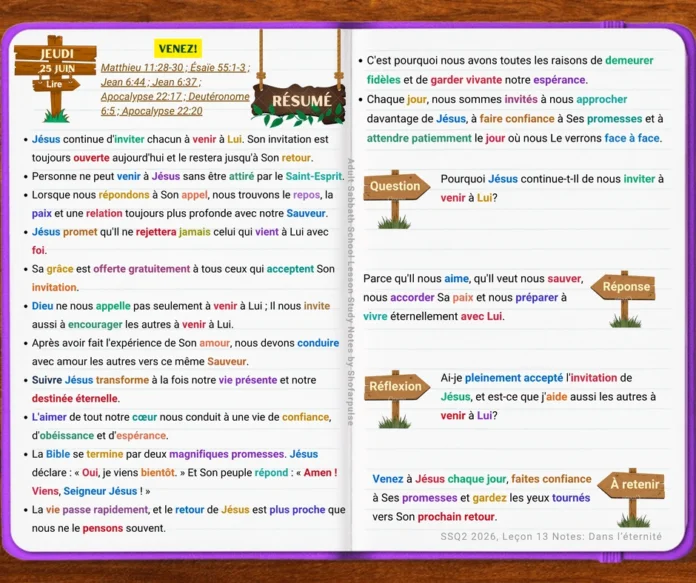Viewport: 696px width, 583px height.
Task: Click the Réflexion signpost icon
Action: (x=396, y=399)
